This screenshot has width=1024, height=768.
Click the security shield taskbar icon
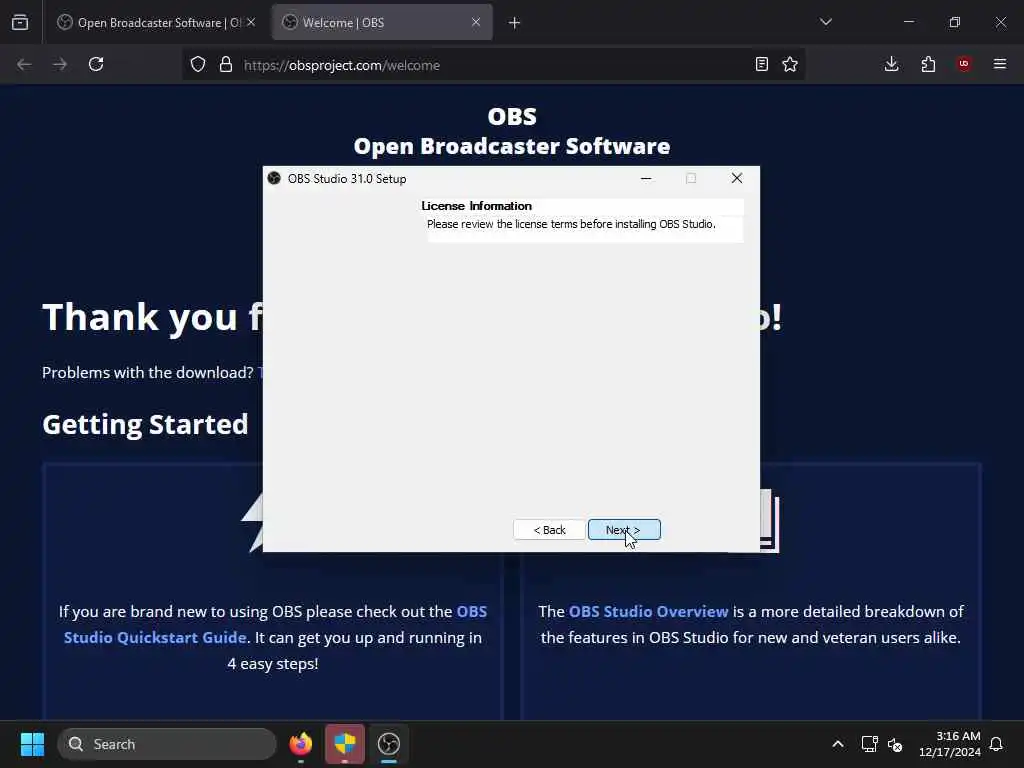click(x=345, y=744)
